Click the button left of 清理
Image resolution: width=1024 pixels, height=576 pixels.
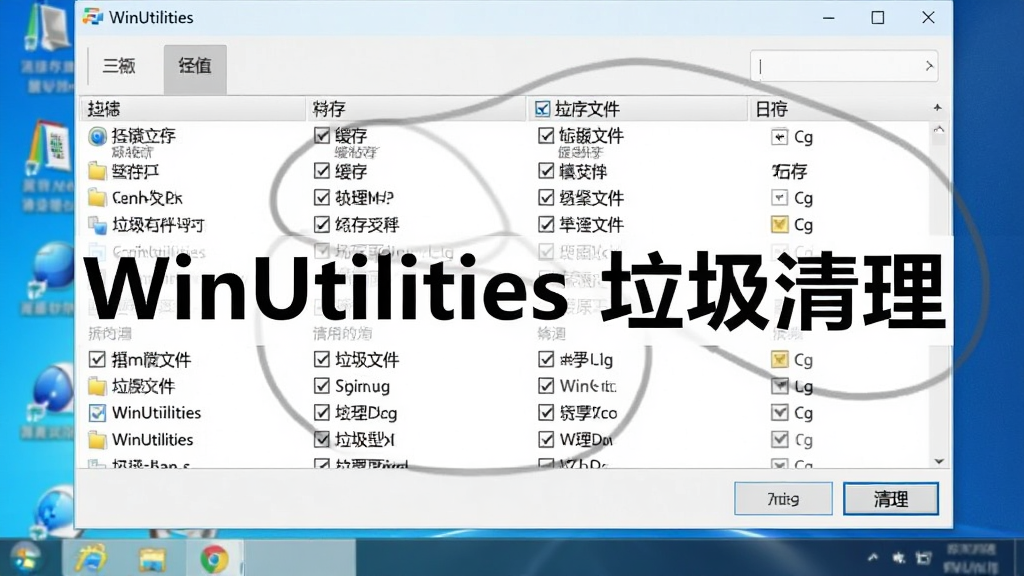coord(783,499)
